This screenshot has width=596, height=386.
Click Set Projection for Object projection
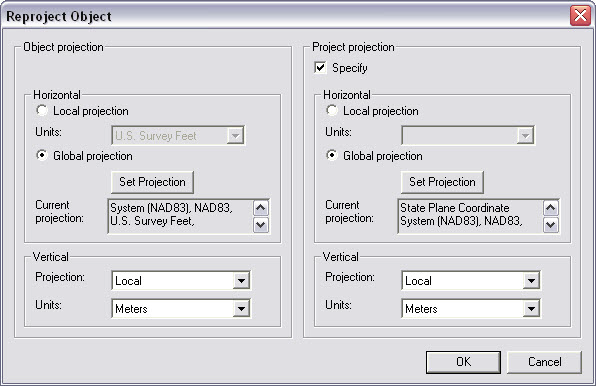tap(152, 182)
